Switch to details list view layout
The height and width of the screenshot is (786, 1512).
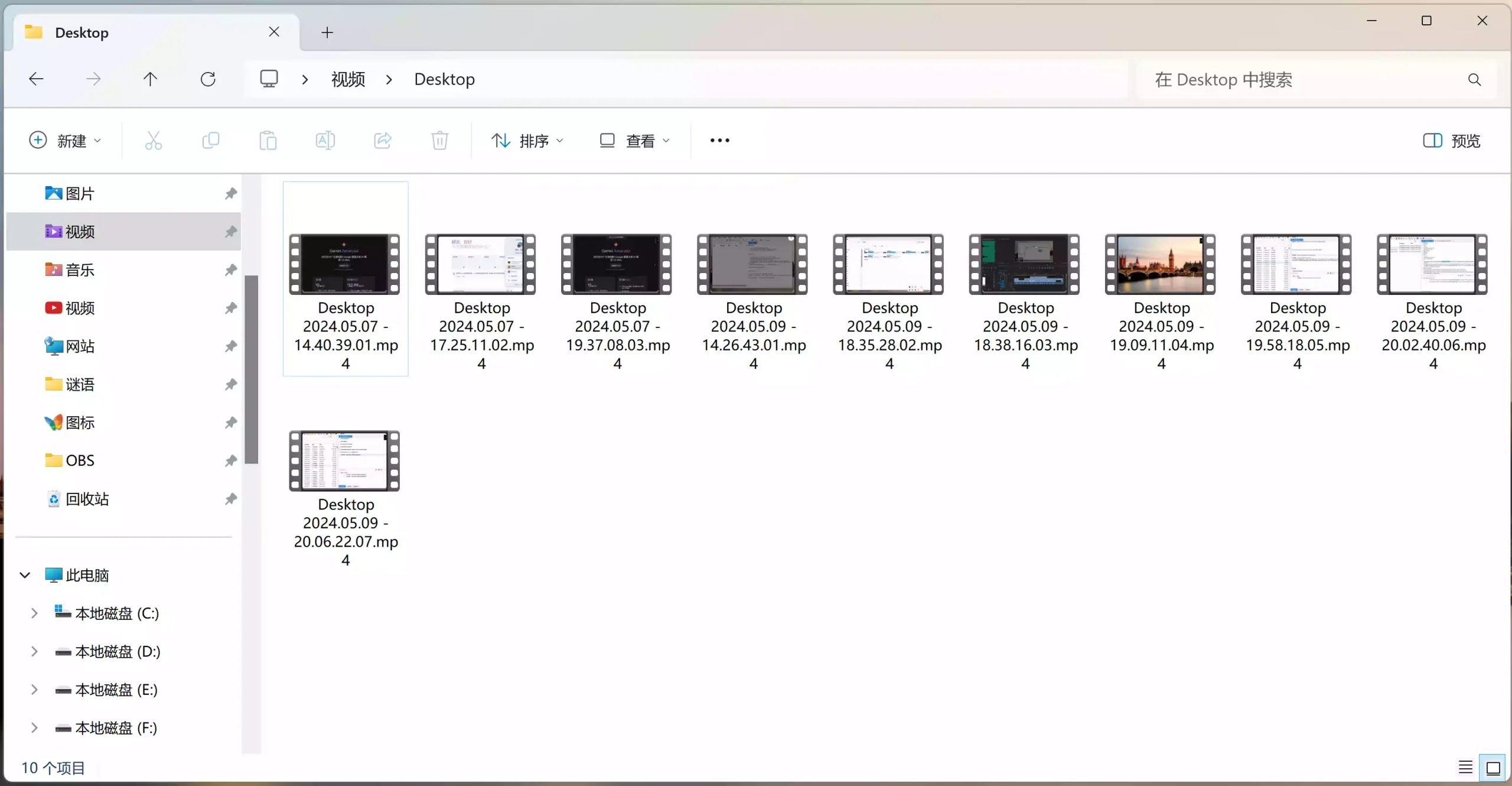click(x=1465, y=767)
